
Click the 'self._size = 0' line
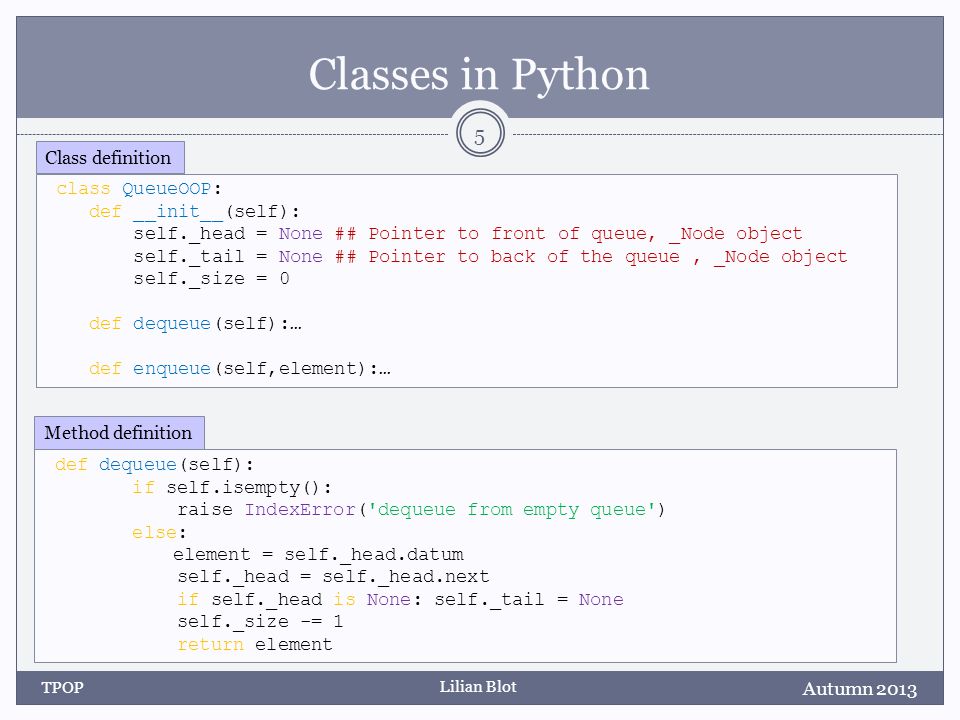tap(212, 279)
